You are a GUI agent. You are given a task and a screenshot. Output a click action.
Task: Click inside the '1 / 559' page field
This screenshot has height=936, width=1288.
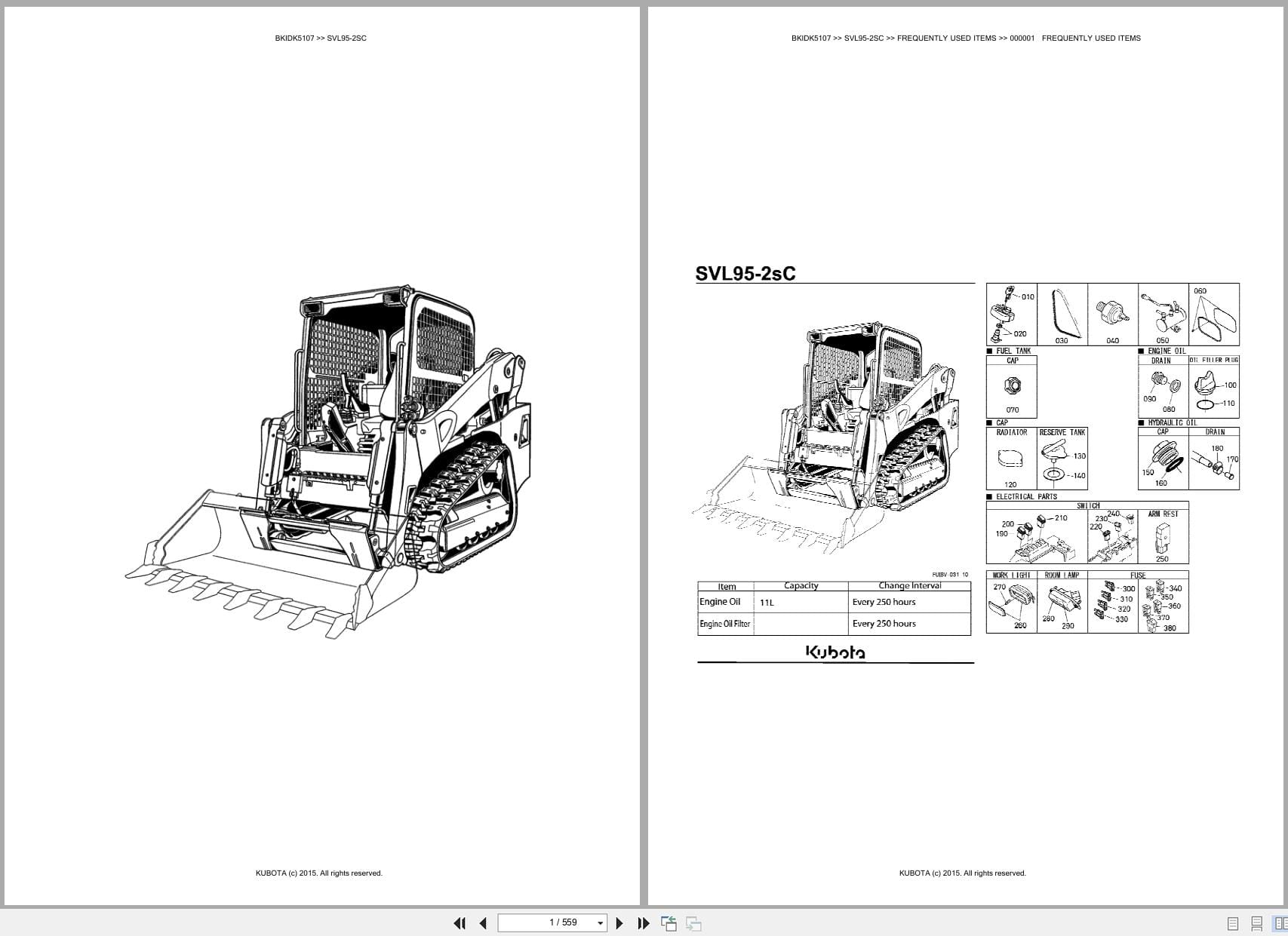click(551, 922)
